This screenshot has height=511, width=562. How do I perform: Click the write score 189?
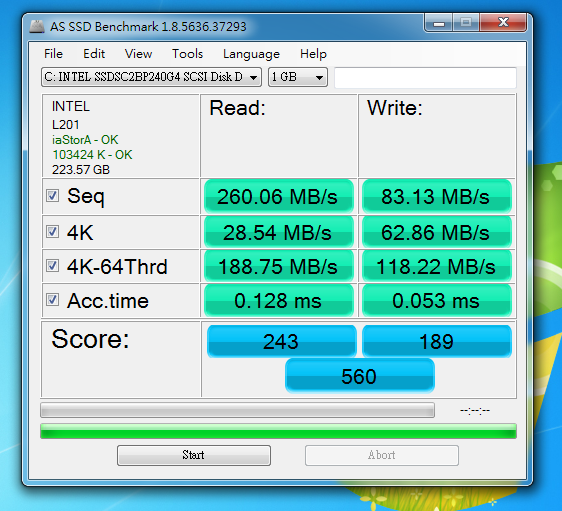tap(437, 341)
